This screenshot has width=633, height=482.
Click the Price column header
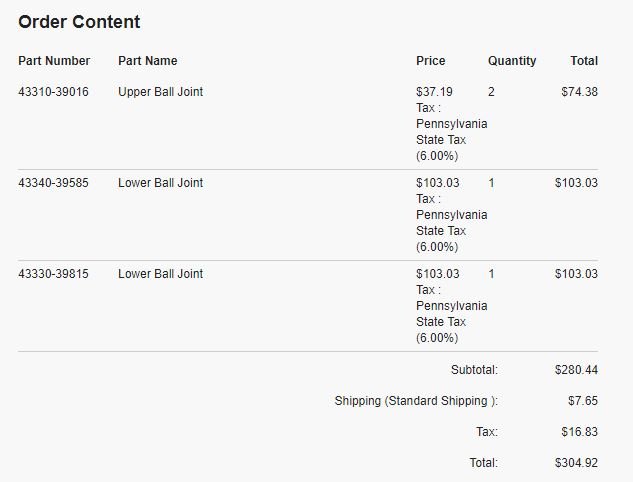tap(431, 61)
